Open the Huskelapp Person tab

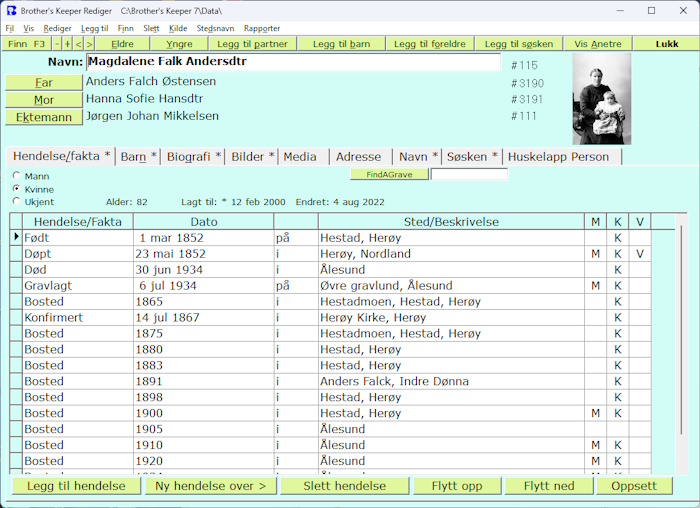tap(558, 157)
